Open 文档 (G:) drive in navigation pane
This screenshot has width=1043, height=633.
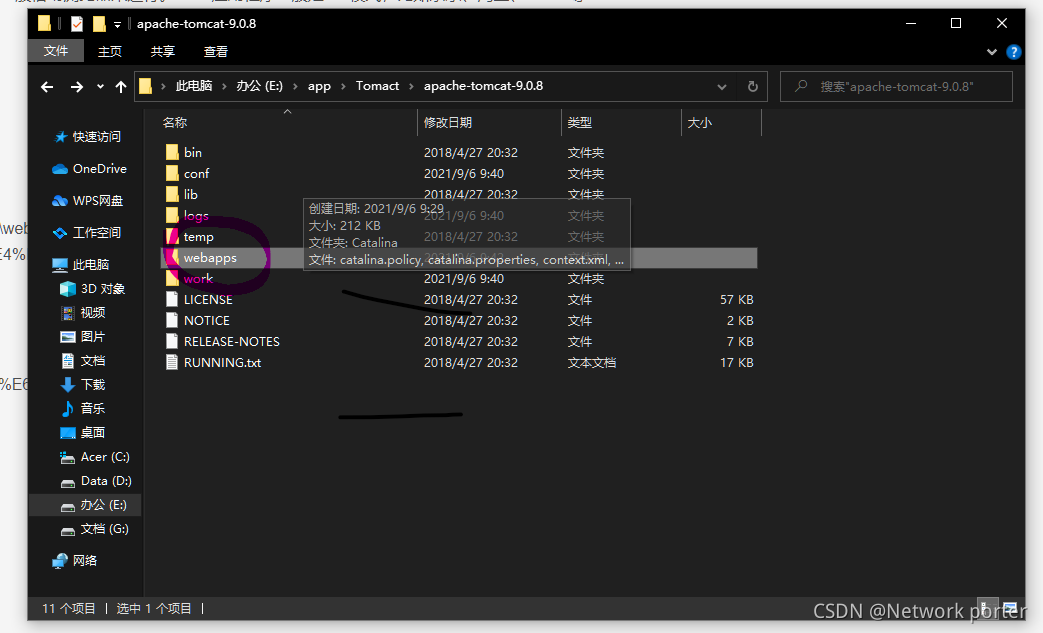pos(104,529)
